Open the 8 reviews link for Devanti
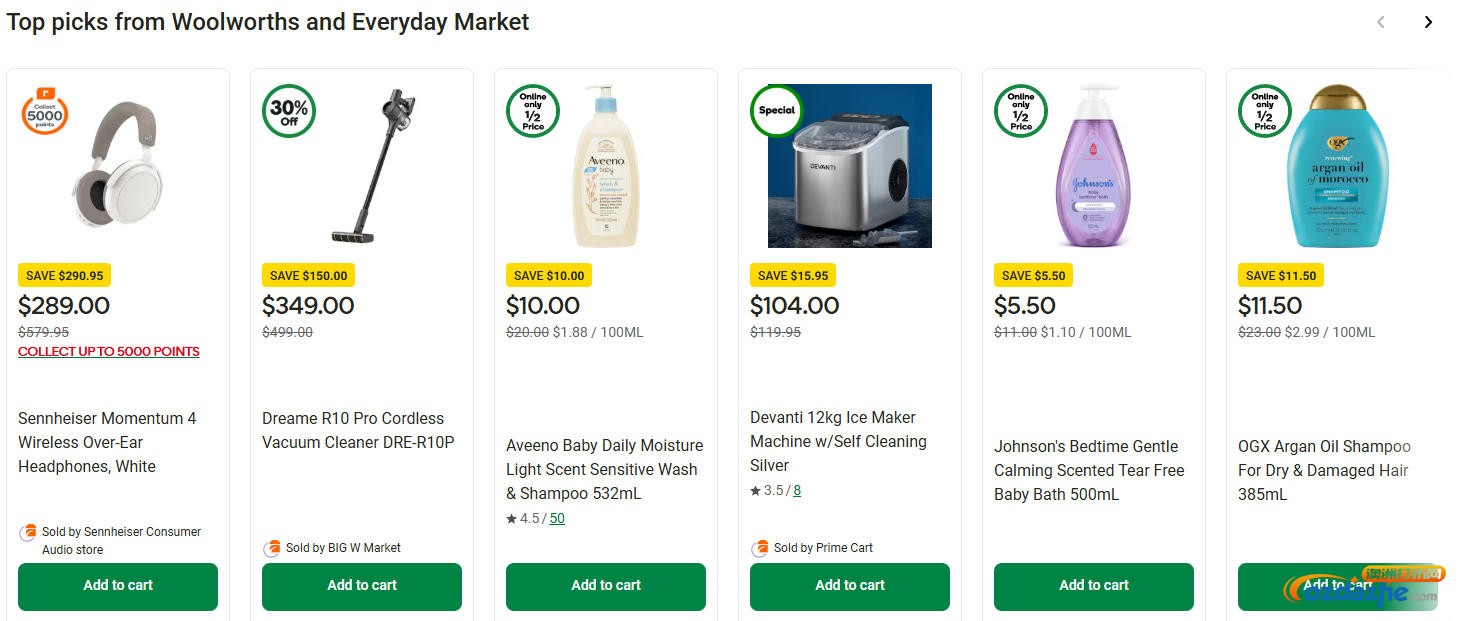Screen dimensions: 1468x621 [x=797, y=491]
